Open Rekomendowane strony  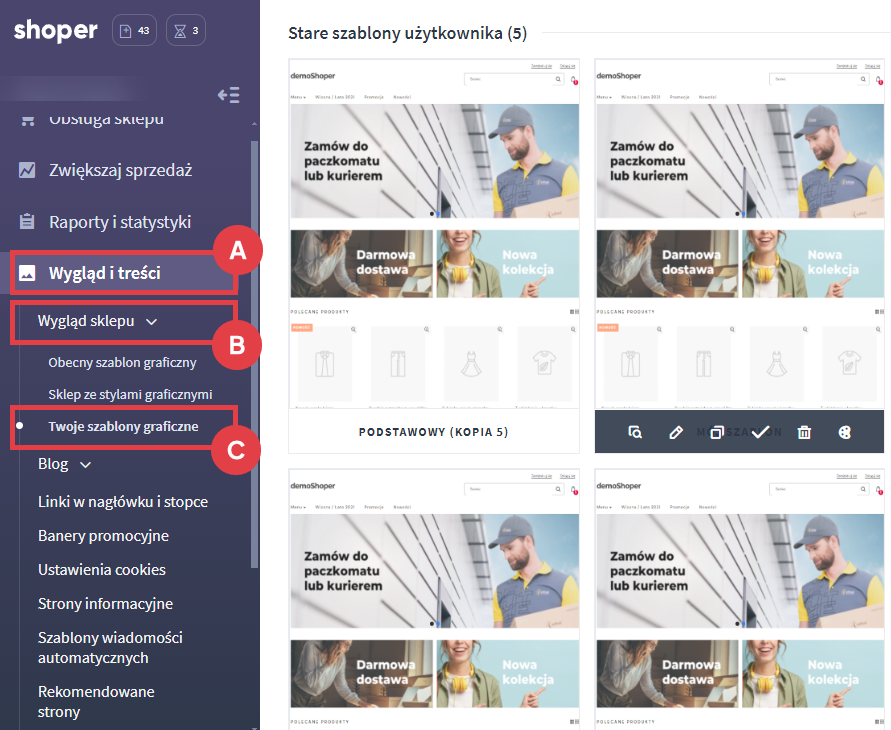click(96, 702)
